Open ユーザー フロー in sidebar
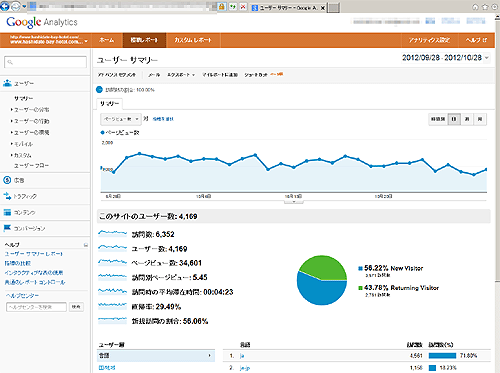 tap(31, 165)
